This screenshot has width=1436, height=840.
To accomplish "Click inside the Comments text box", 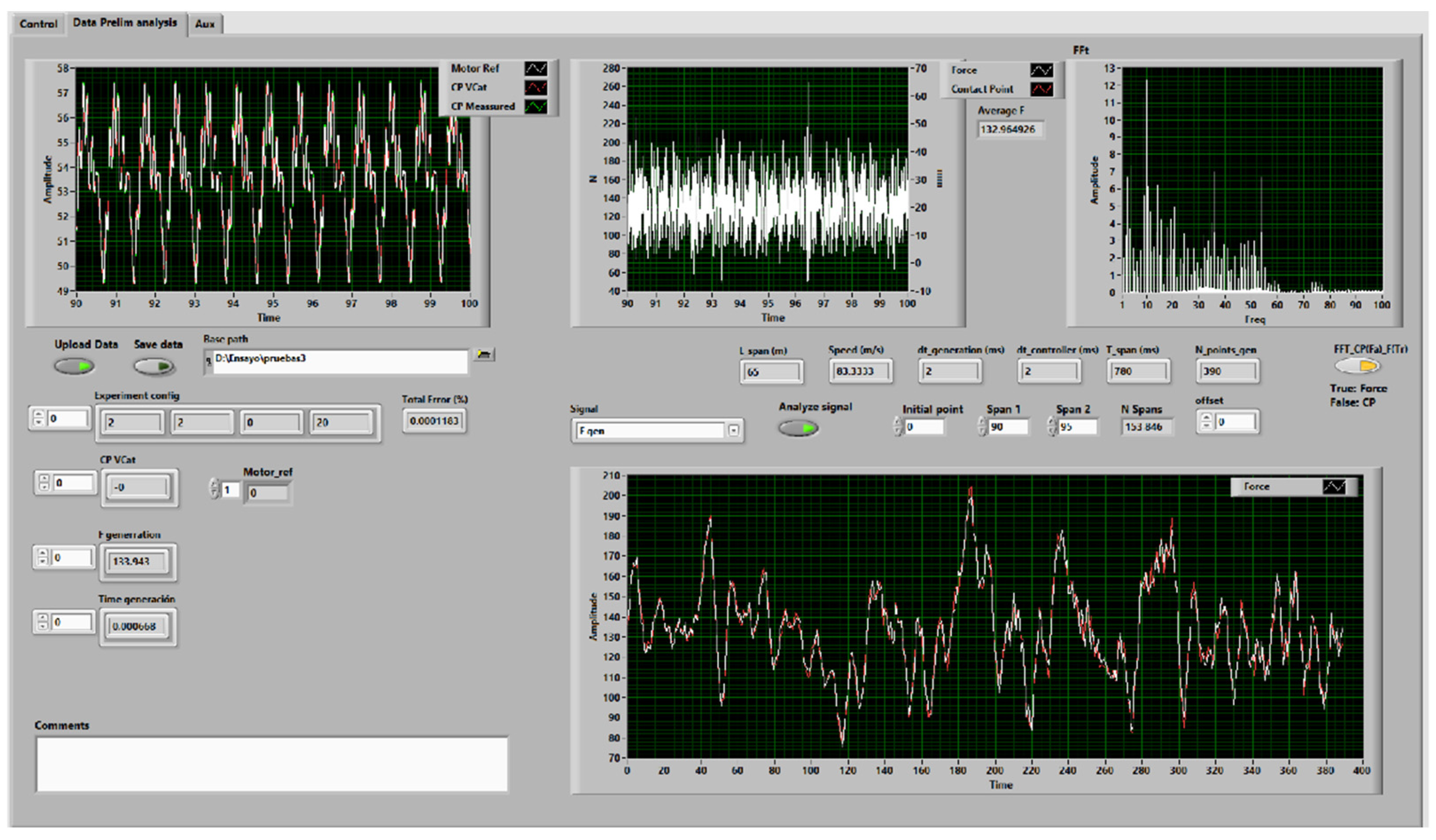I will pyautogui.click(x=272, y=764).
